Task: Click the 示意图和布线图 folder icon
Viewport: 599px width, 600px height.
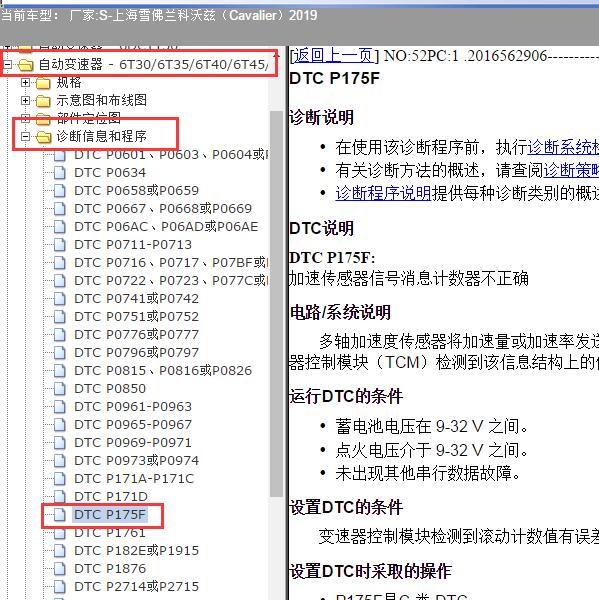Action: (x=43, y=101)
